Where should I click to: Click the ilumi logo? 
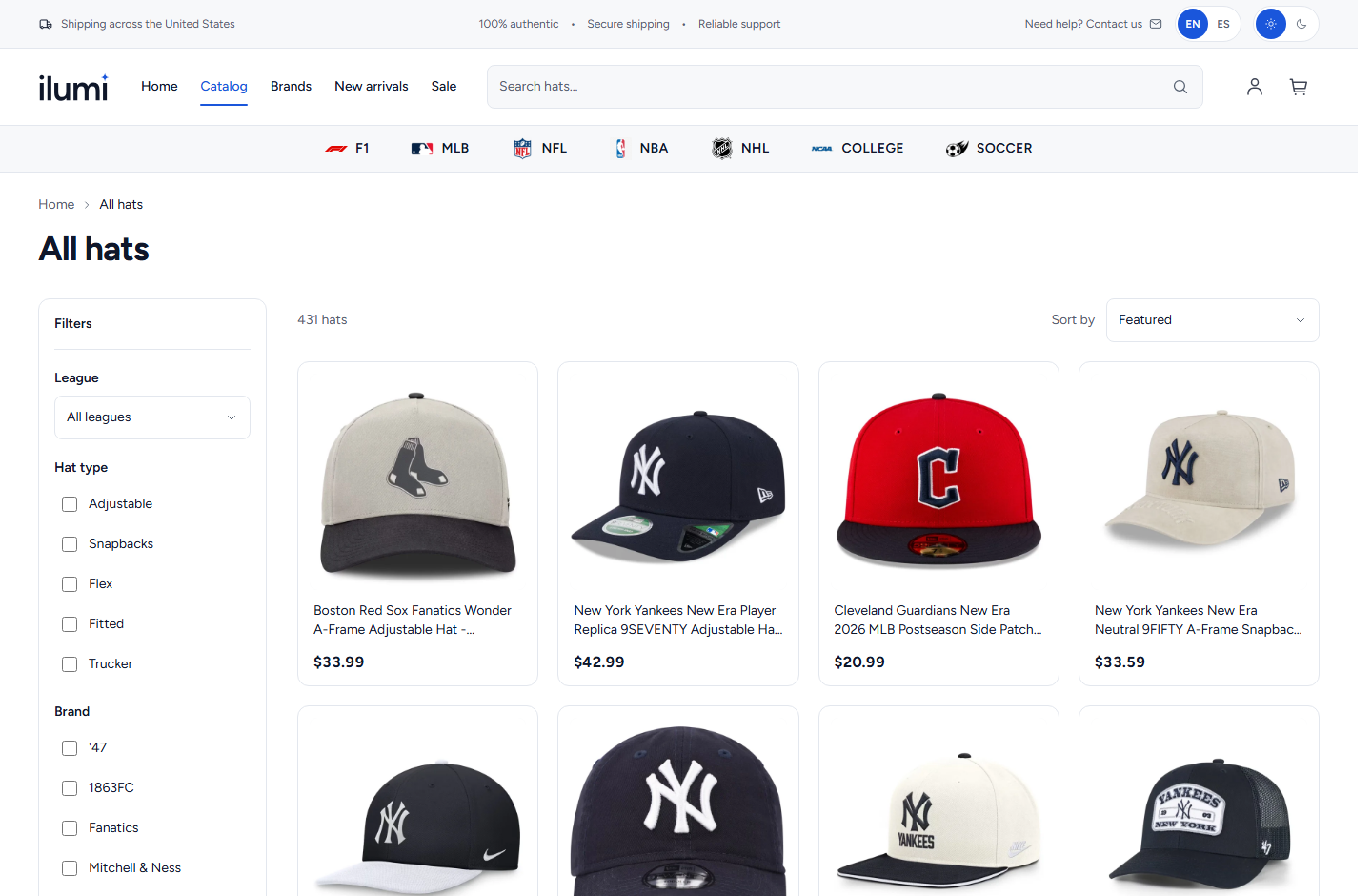click(73, 87)
